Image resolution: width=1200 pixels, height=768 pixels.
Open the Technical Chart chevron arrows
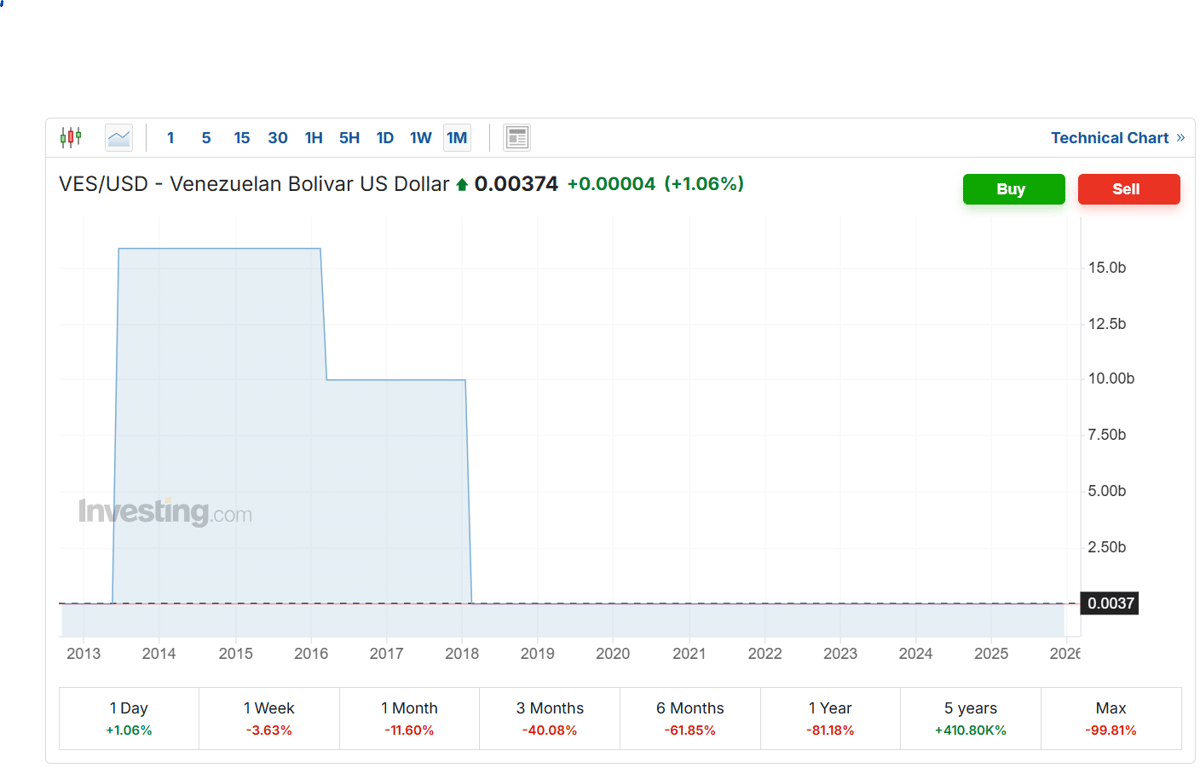click(x=1181, y=138)
